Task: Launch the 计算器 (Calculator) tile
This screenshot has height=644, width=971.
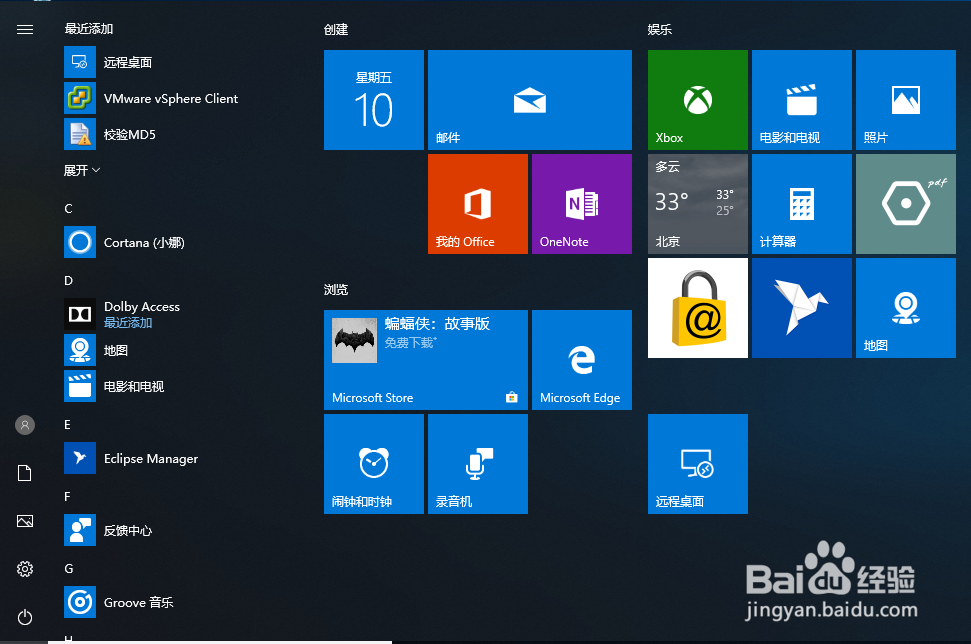Action: pos(801,203)
